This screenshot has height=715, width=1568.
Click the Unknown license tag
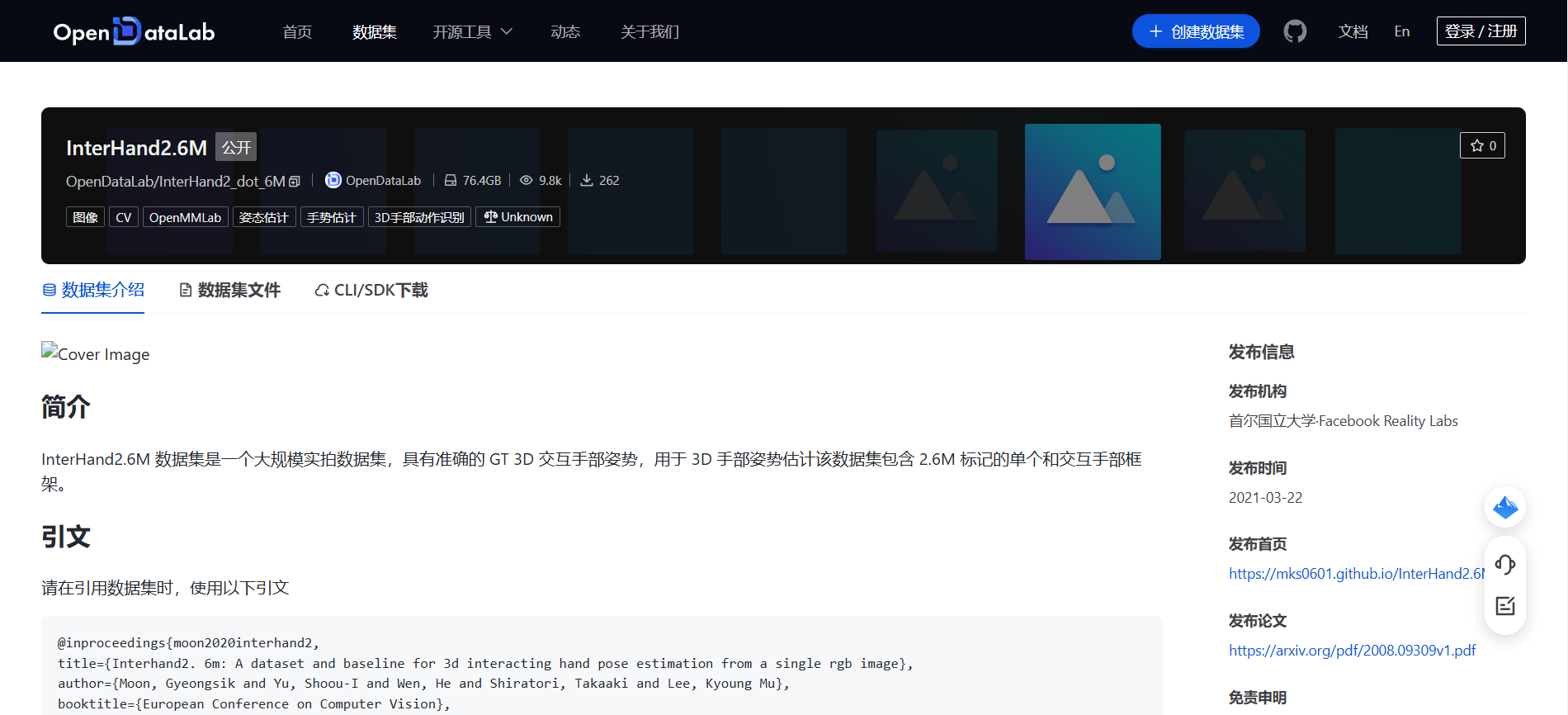[x=517, y=216]
